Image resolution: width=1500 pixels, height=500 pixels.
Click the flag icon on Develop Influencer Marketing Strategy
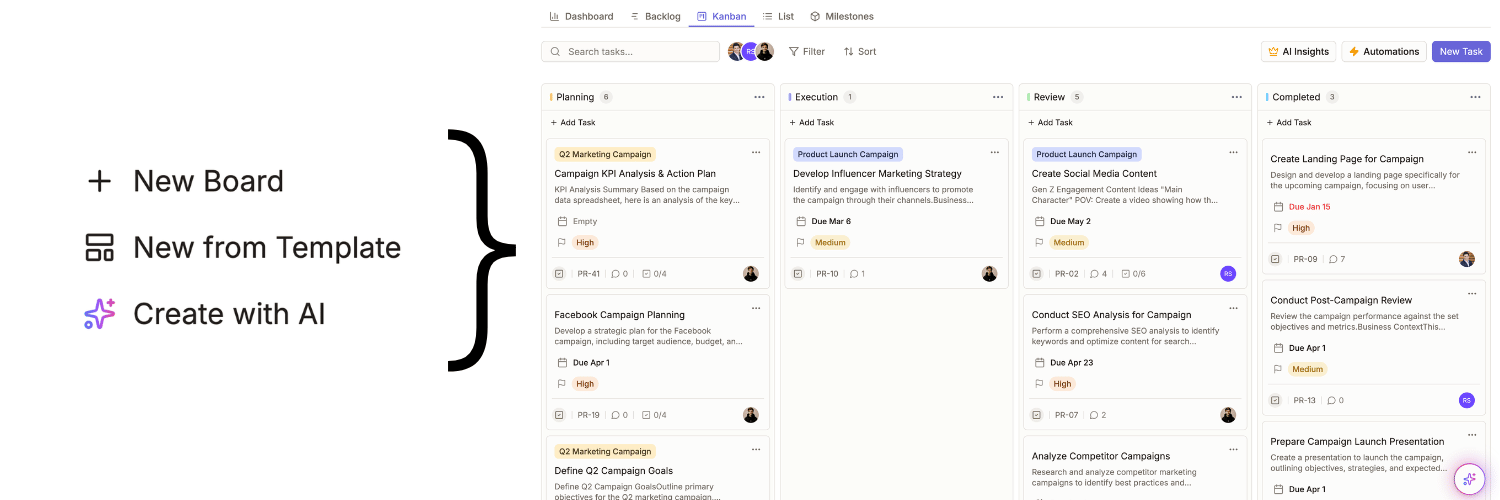point(801,242)
